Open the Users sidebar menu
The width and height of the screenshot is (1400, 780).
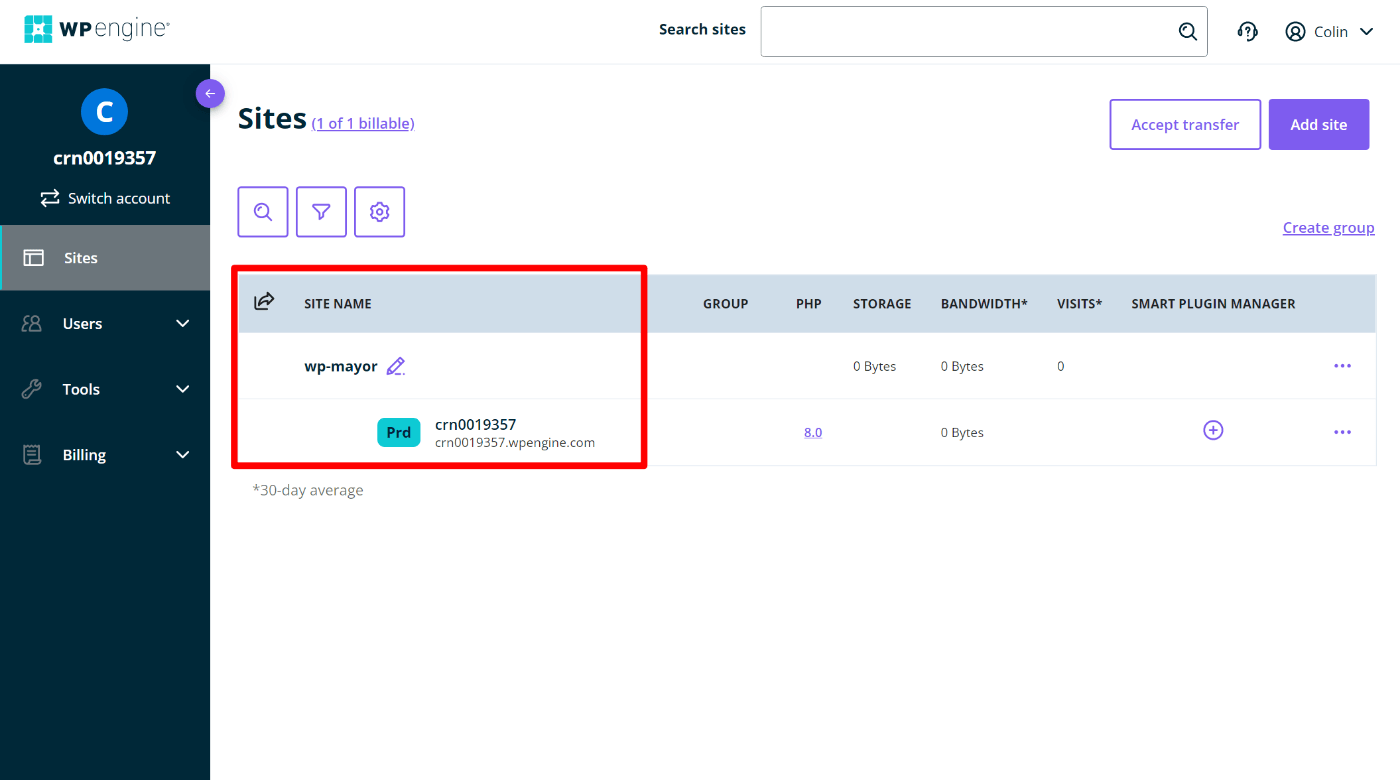coord(105,324)
